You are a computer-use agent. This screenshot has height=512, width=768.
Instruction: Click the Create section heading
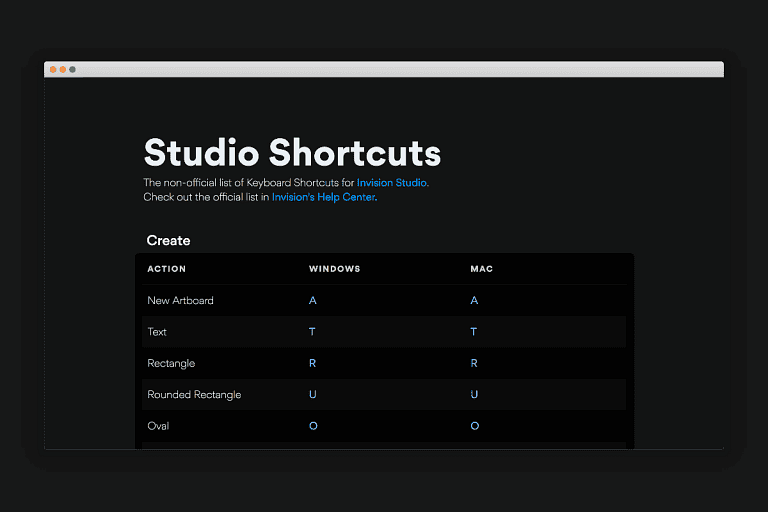[168, 240]
